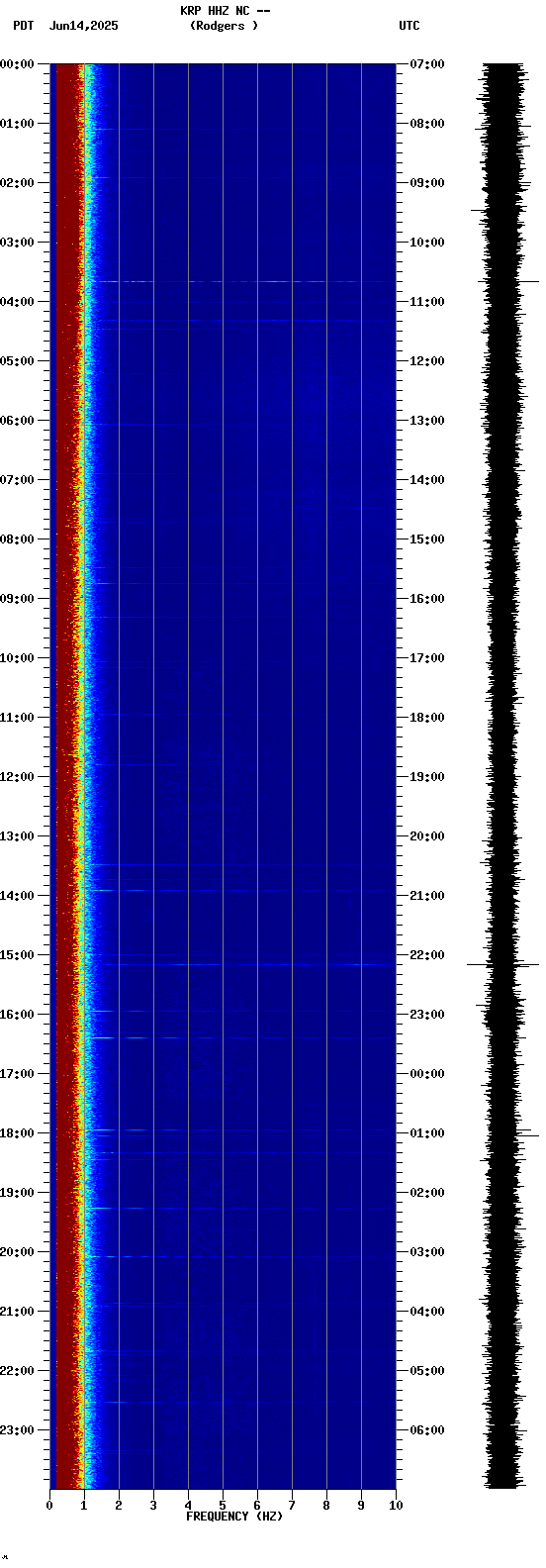Image resolution: width=546 pixels, height=1568 pixels.
Task: Select the 09:00 PDT time label
Action: (x=17, y=599)
